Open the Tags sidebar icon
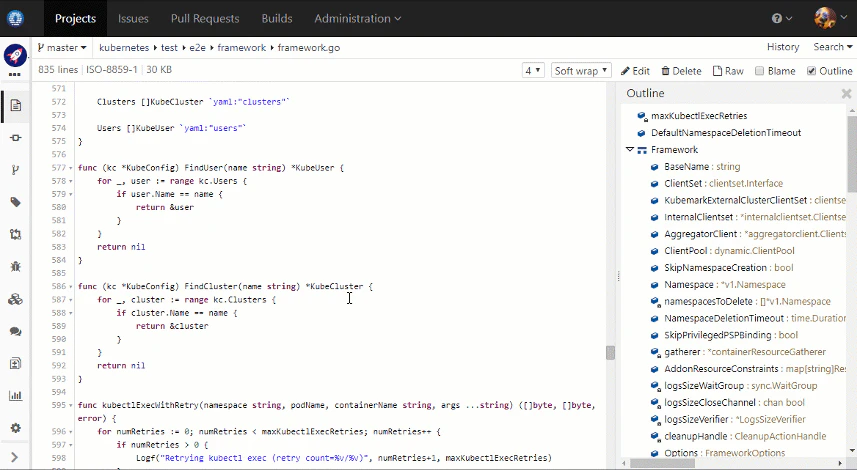This screenshot has height=470, width=857. pos(15,202)
